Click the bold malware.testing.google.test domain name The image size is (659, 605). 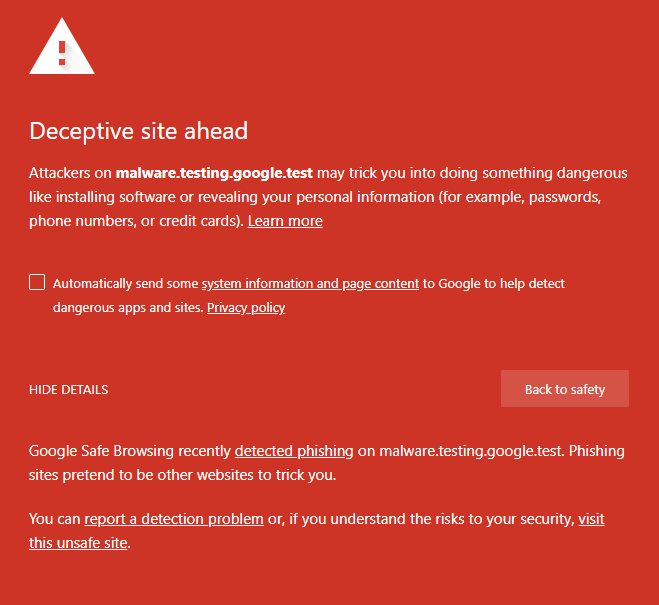214,173
